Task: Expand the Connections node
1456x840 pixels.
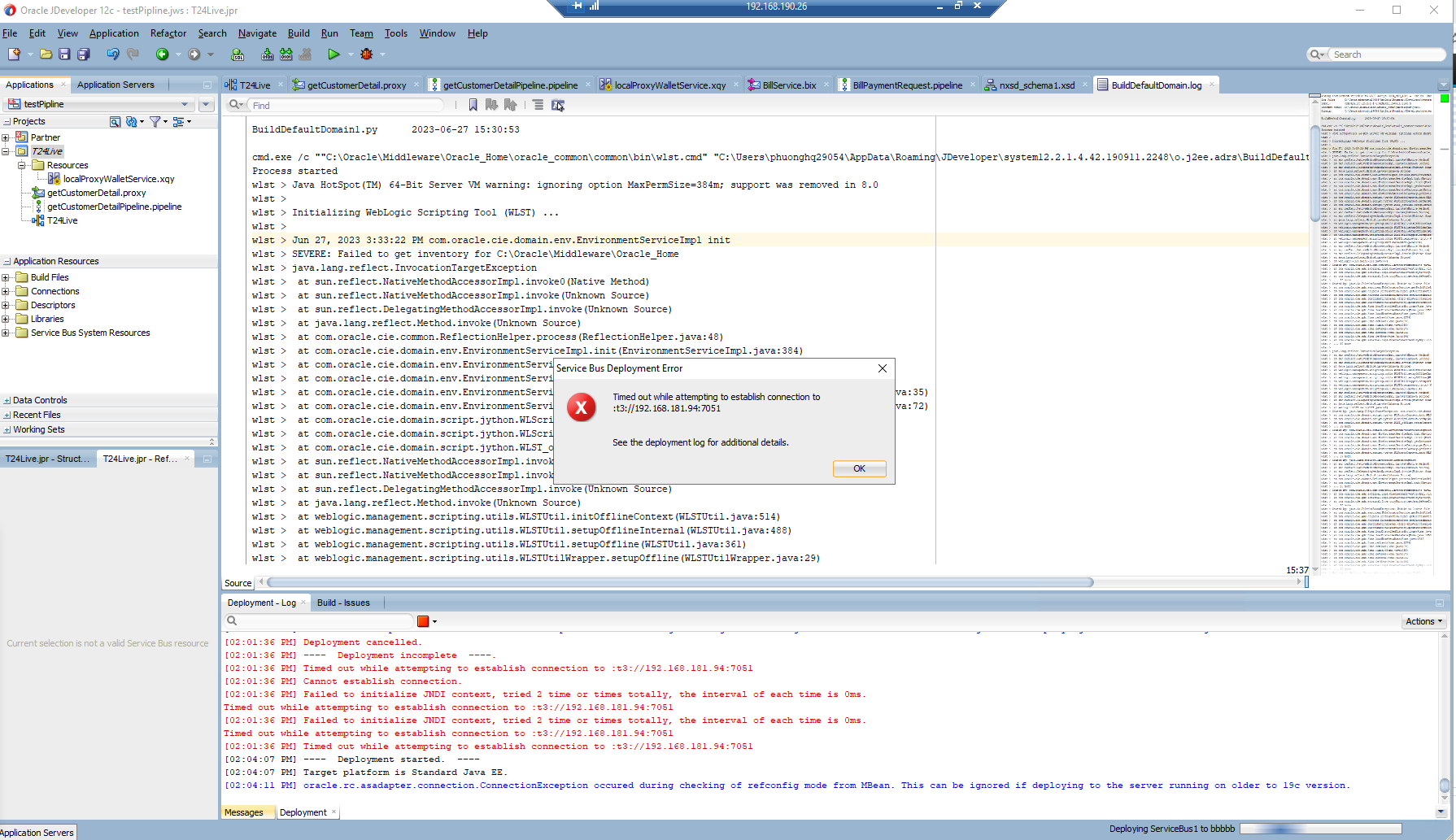Action: point(6,291)
